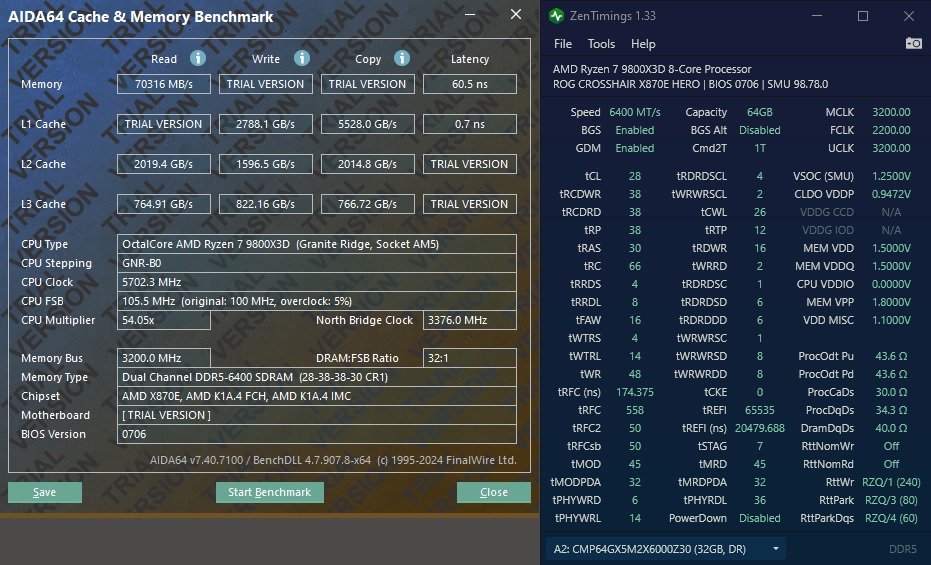Click the tRFC (ns) value 174.375
This screenshot has height=565, width=931.
tap(635, 392)
